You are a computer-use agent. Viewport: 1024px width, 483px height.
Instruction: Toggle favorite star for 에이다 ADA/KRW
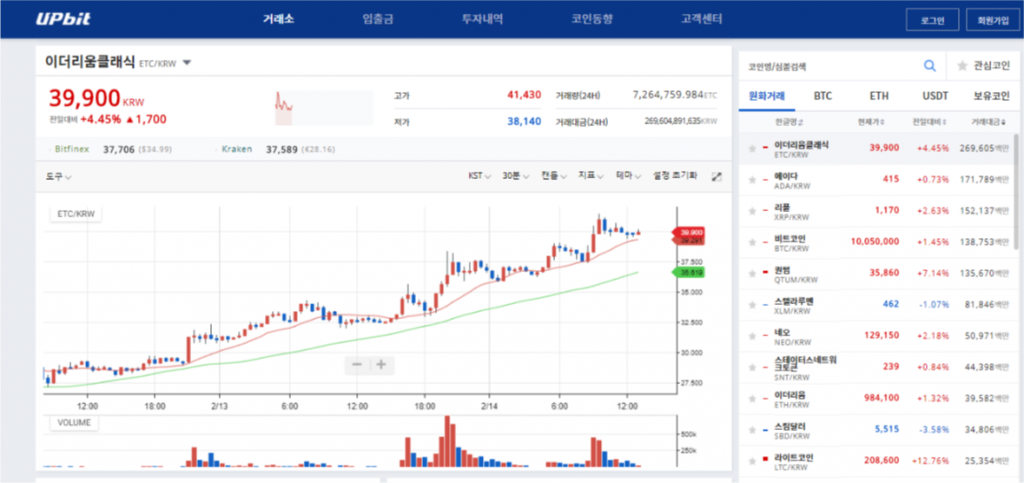click(752, 179)
